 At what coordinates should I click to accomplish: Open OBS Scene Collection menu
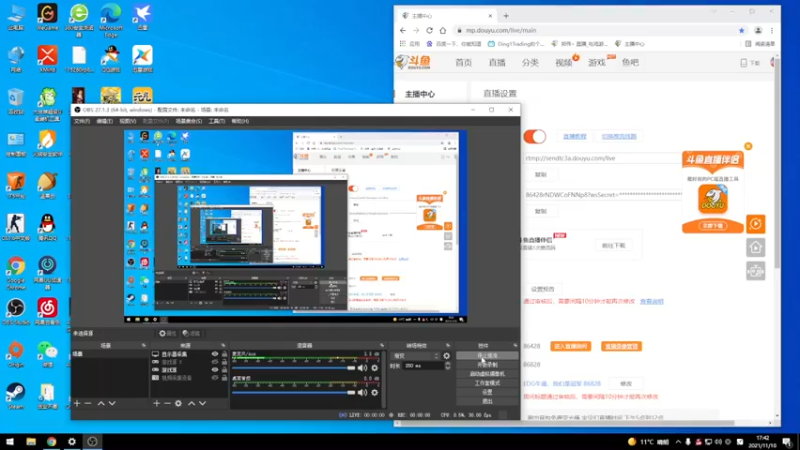(x=189, y=121)
